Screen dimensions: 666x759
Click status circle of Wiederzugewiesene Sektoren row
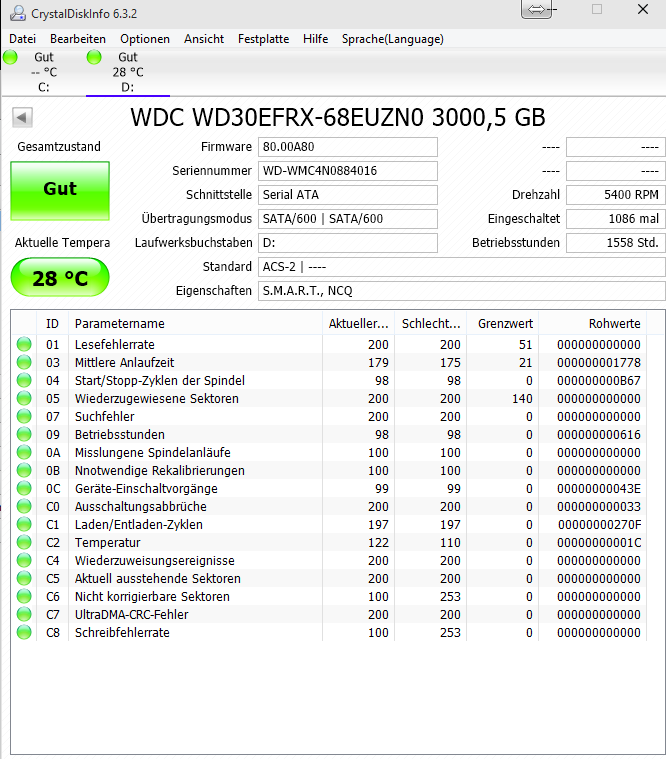tap(24, 398)
